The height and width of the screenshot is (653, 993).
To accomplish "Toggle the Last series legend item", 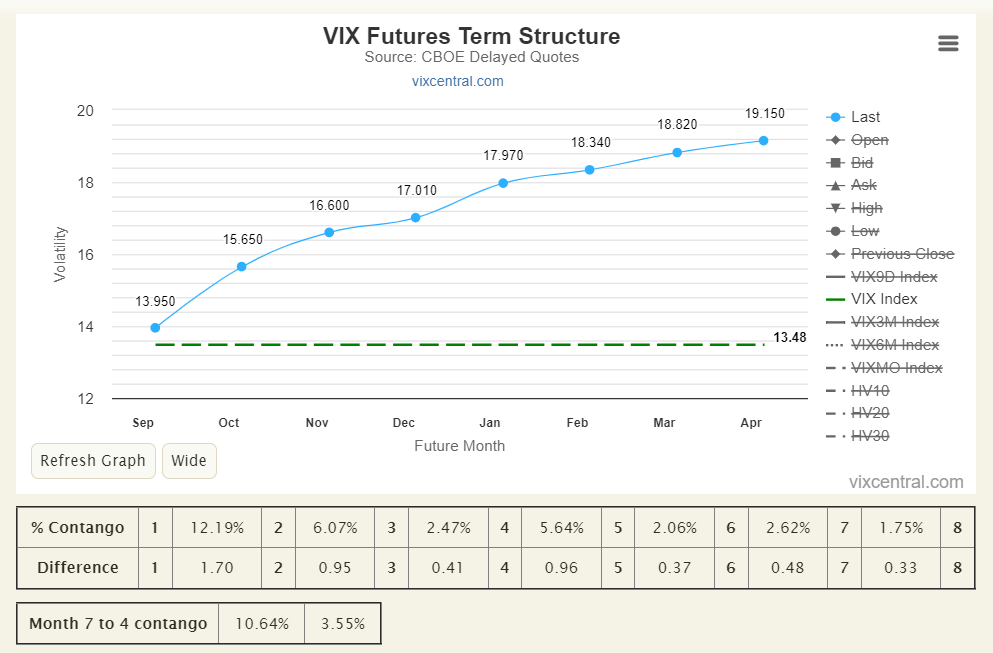I will (x=853, y=117).
